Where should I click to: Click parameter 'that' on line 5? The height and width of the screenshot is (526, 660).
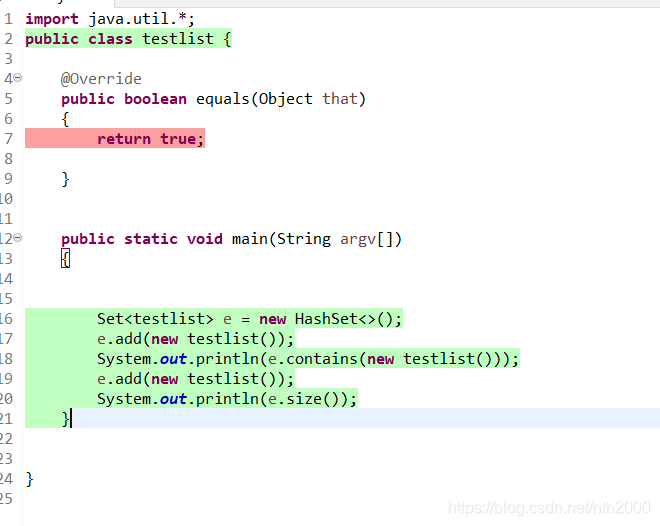tap(339, 99)
